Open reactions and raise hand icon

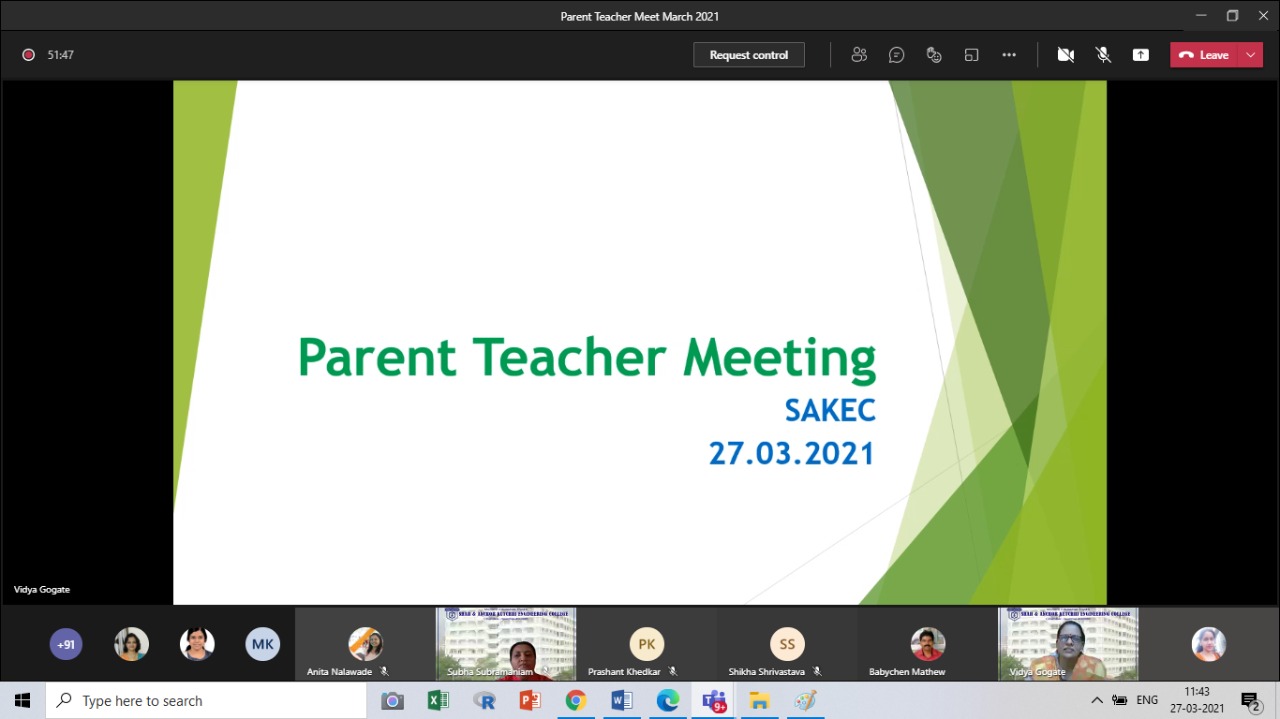(x=934, y=55)
